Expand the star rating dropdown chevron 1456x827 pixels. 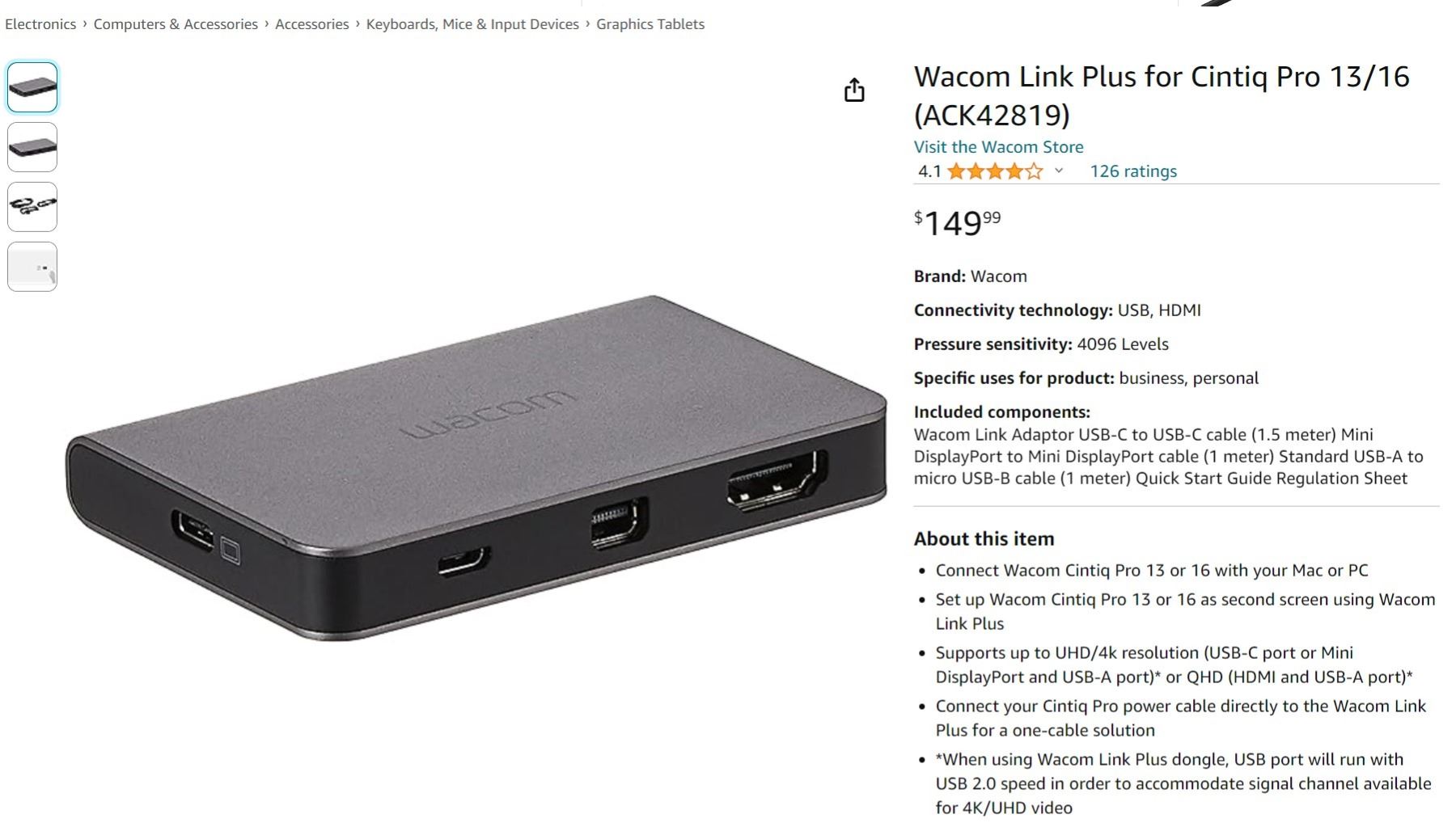tap(1059, 171)
